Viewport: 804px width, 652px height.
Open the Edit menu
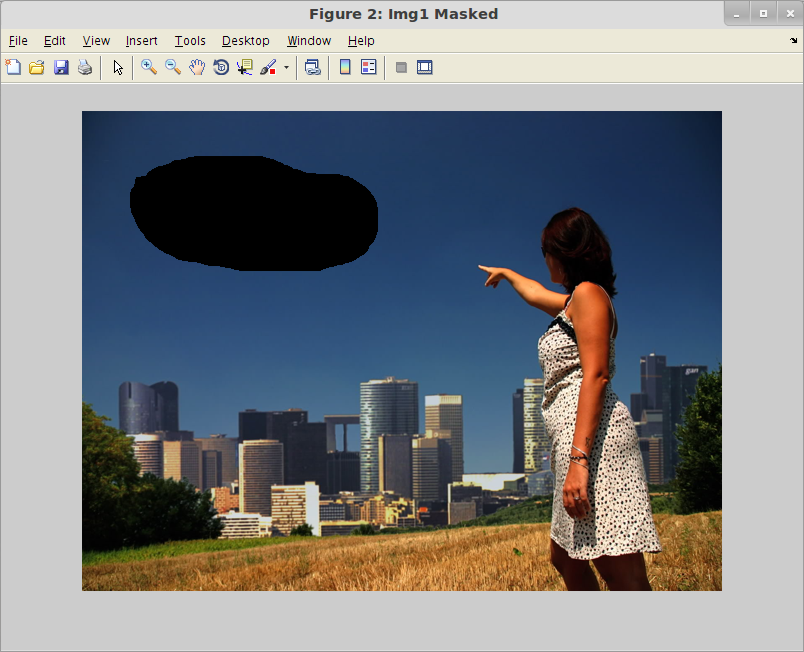coord(54,40)
